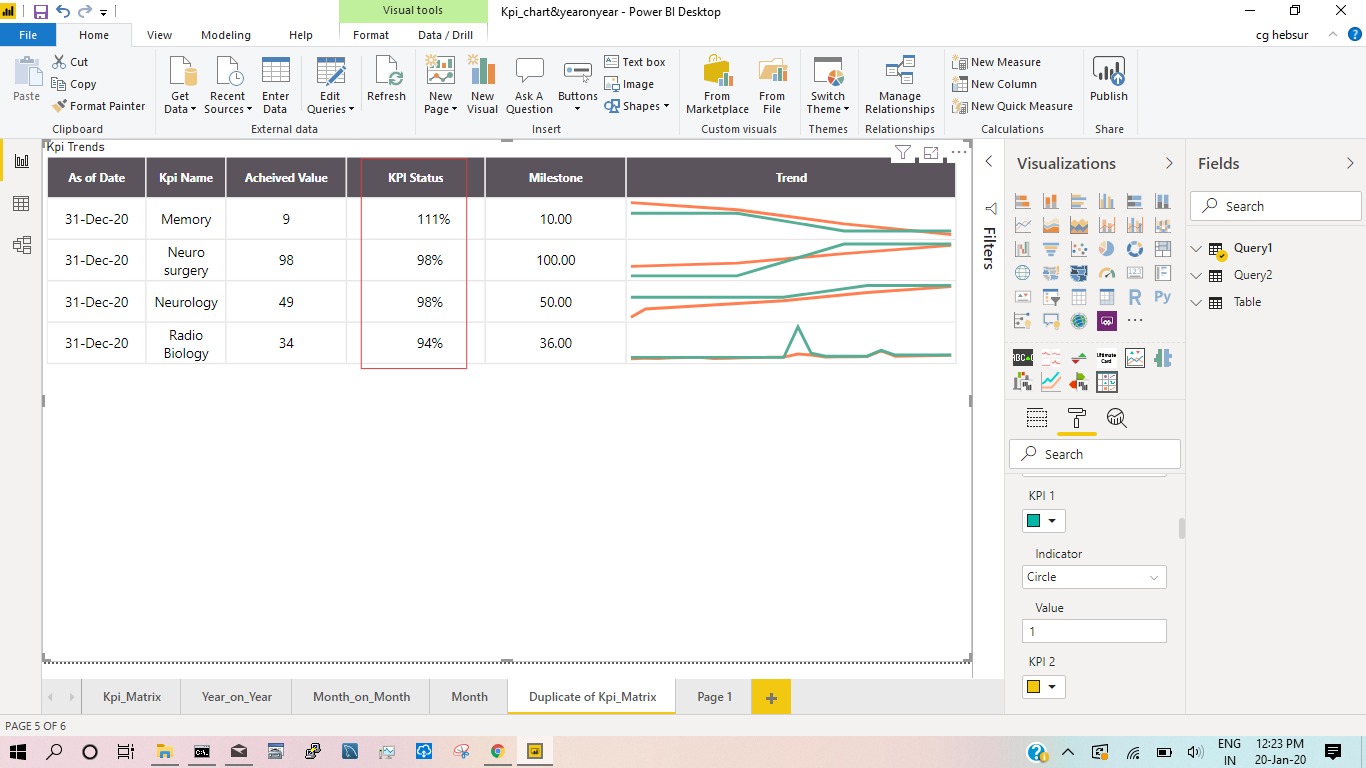Screen dimensions: 1366x768
Task: Select the Matrix visualization icon
Action: click(1107, 297)
